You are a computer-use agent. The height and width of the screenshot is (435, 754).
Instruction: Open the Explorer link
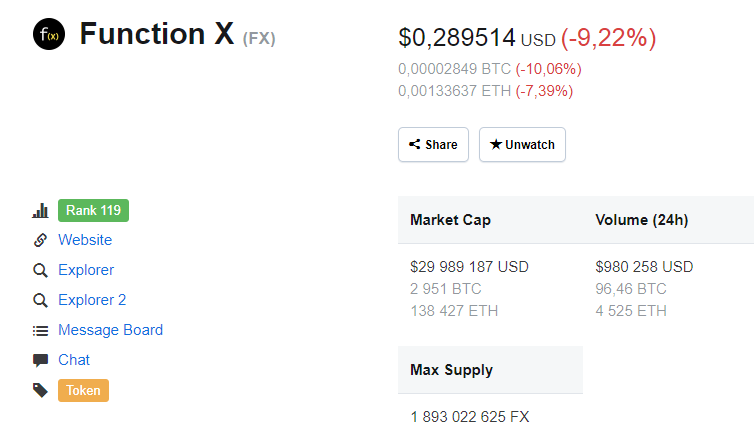86,270
